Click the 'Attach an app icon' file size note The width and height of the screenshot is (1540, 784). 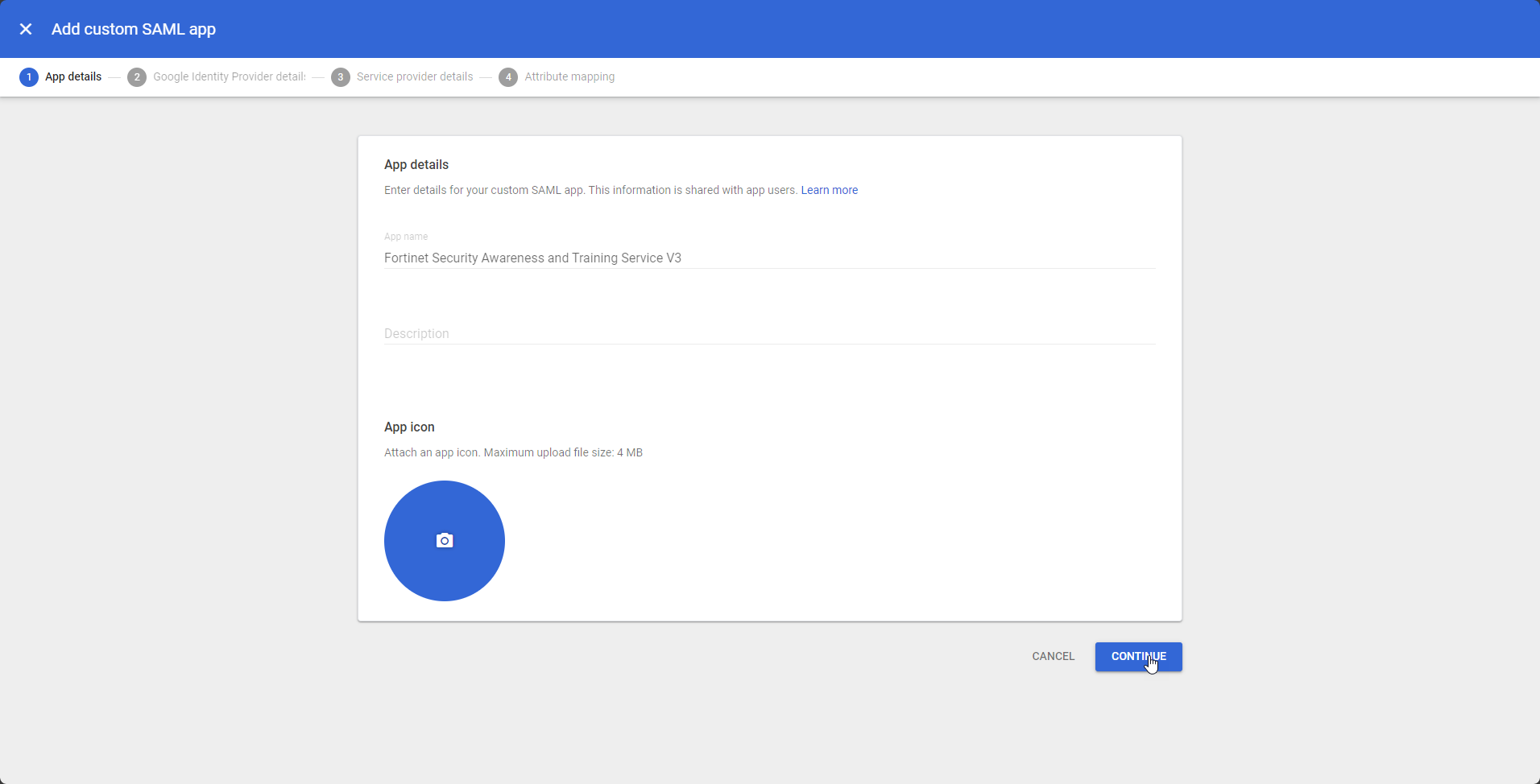pos(513,452)
